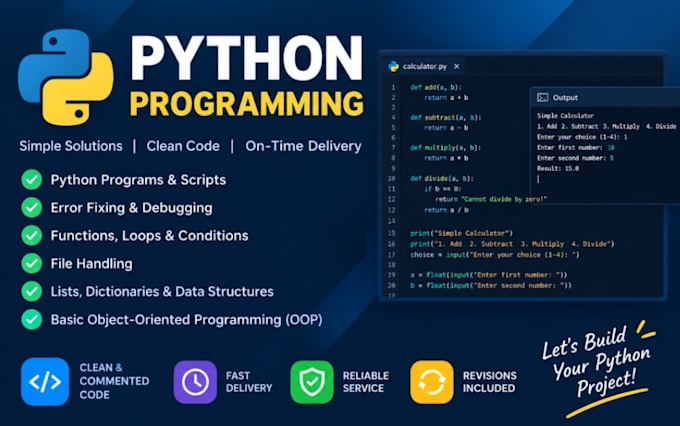The width and height of the screenshot is (680, 426).
Task: Click the def subtract(a, b): code line
Action: click(x=446, y=118)
